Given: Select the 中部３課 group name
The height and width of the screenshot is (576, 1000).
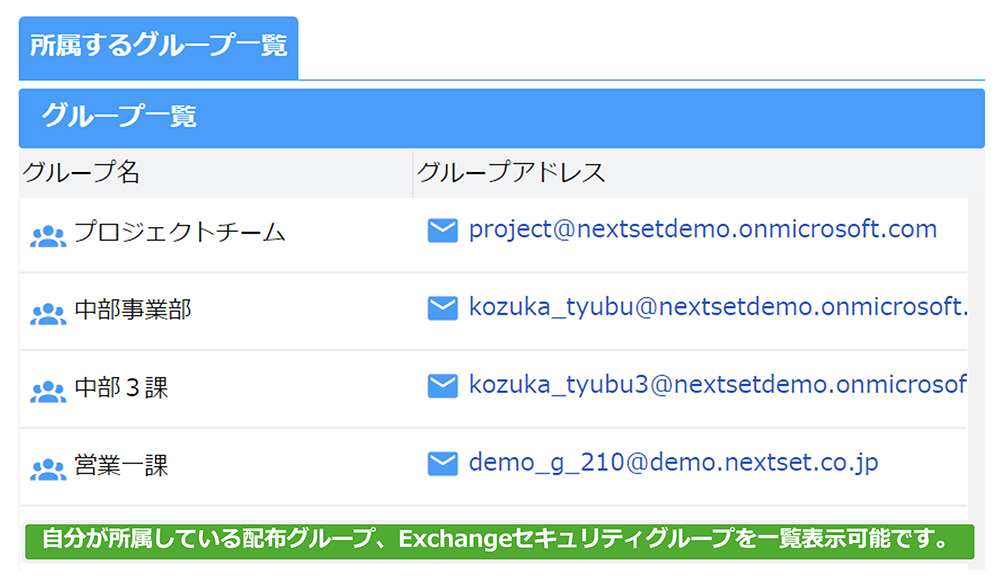Looking at the screenshot, I should [x=121, y=388].
